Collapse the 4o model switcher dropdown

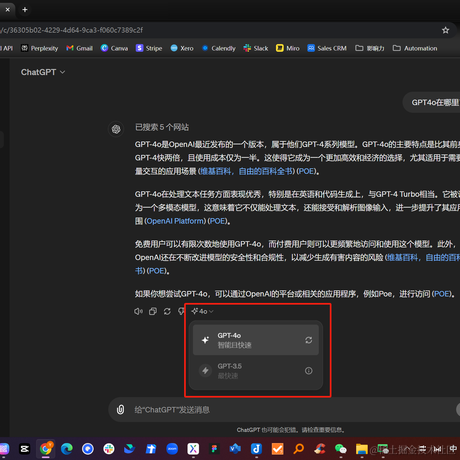click(x=202, y=311)
